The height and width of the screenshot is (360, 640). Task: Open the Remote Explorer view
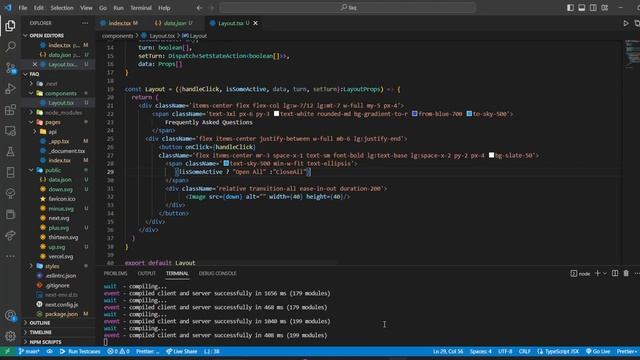(10, 131)
